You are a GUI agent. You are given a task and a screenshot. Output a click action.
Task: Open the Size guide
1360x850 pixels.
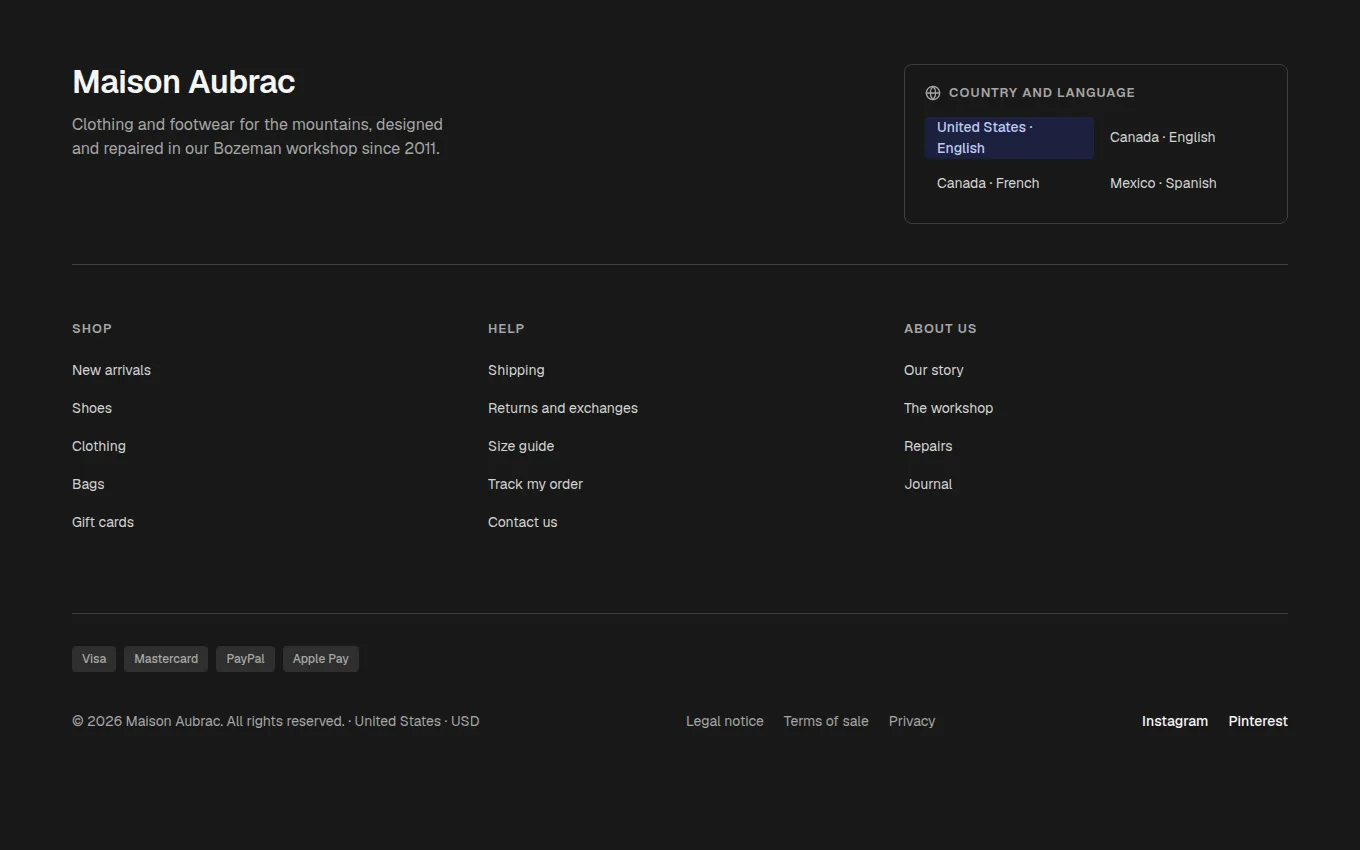(x=521, y=446)
